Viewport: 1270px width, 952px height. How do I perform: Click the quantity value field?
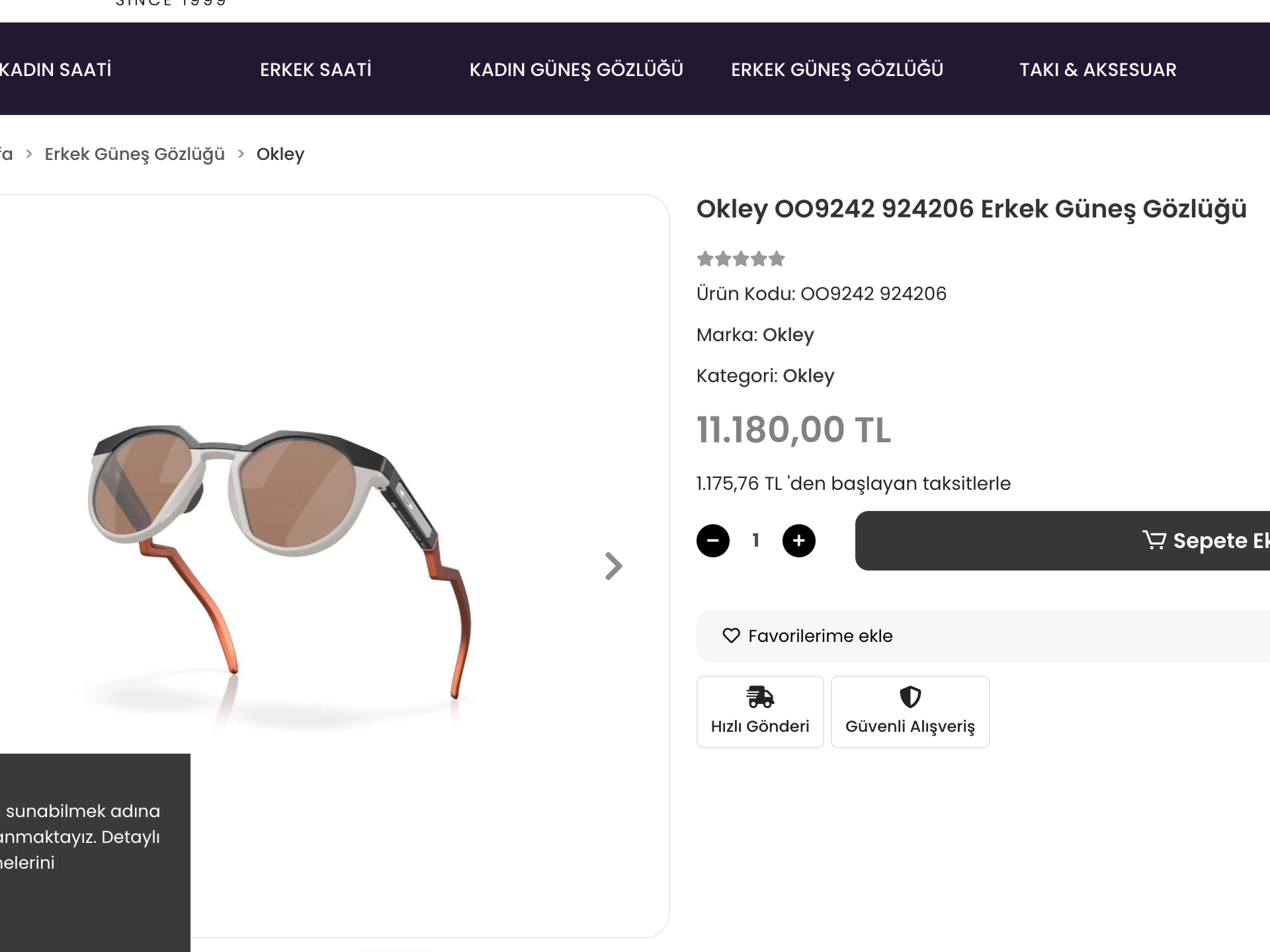click(x=755, y=541)
